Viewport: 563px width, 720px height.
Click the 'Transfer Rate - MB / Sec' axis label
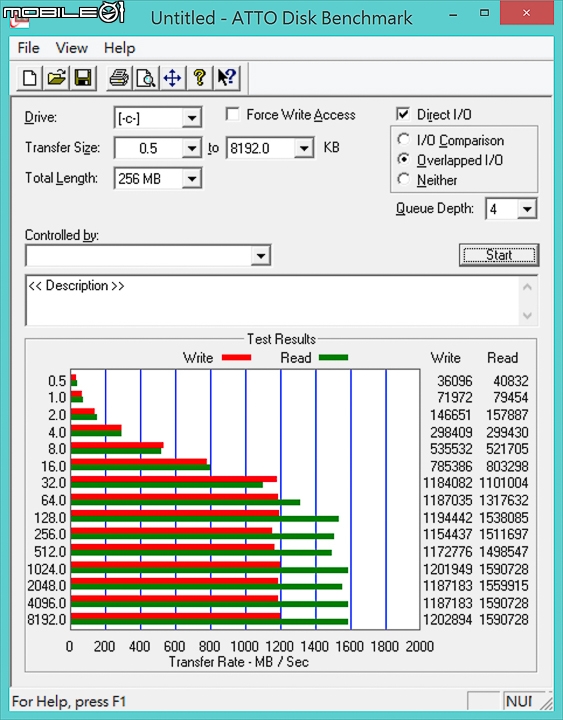pos(239,662)
